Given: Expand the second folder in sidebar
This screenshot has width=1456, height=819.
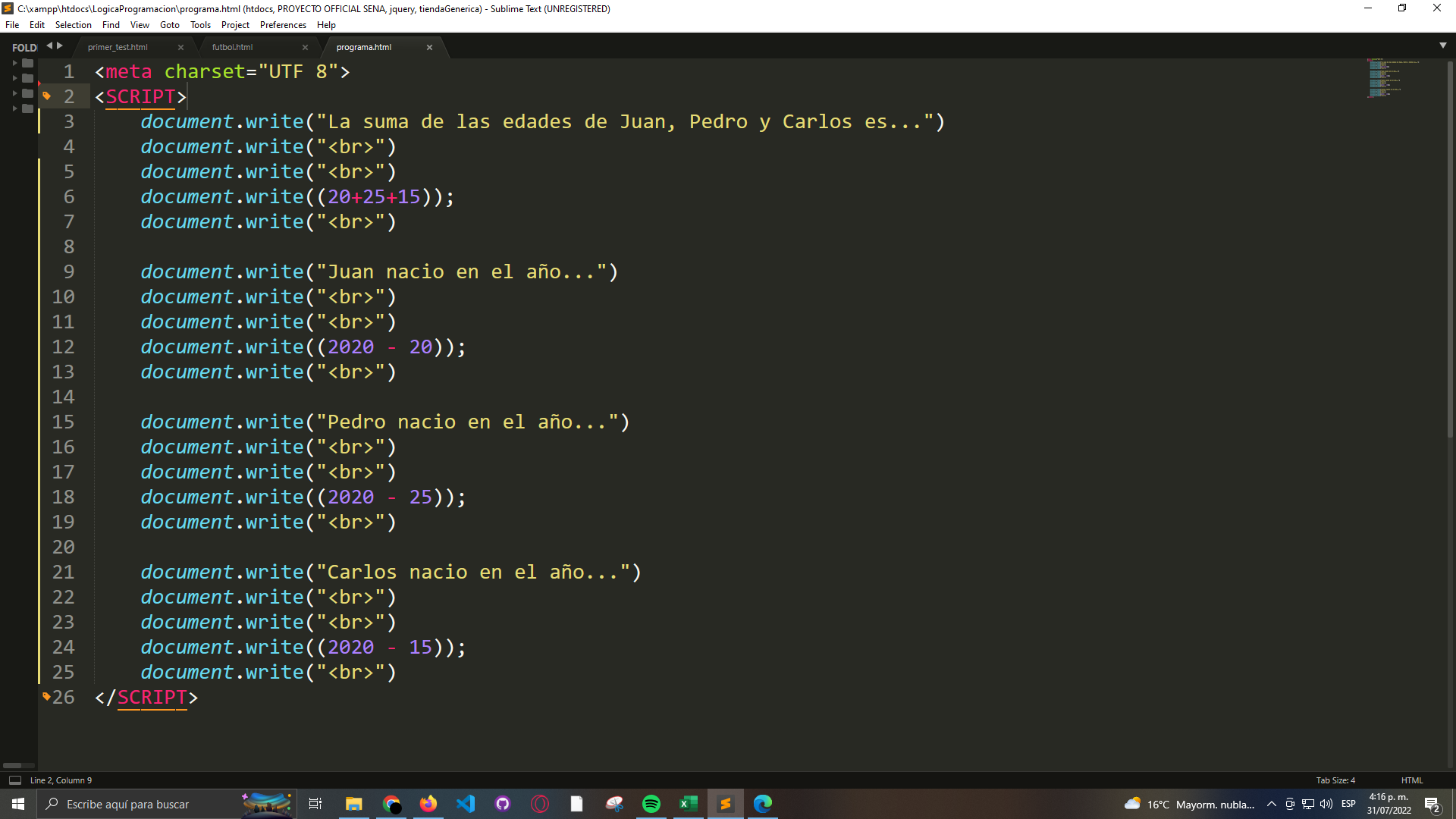Looking at the screenshot, I should [x=14, y=78].
